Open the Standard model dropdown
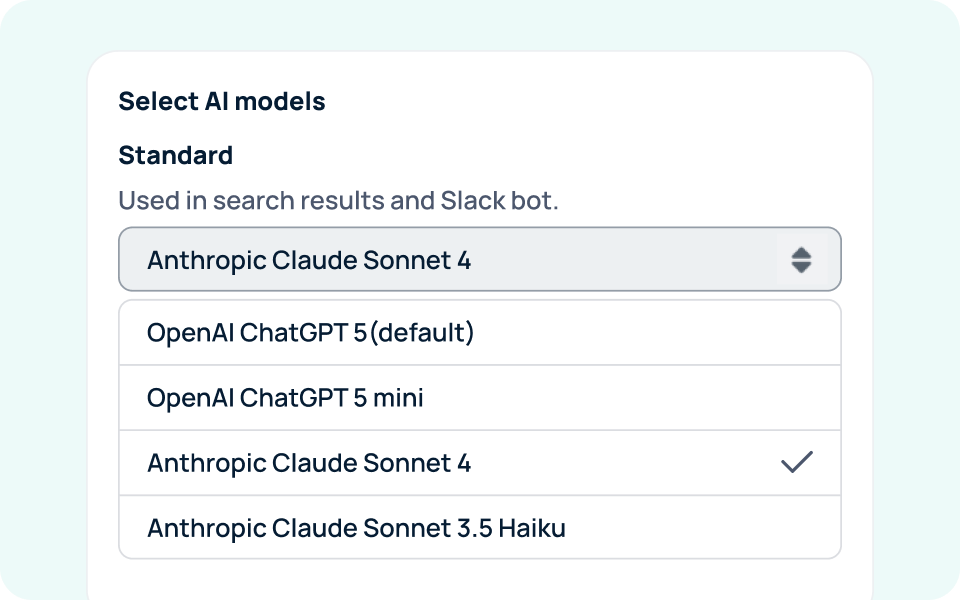The height and width of the screenshot is (600, 960). 480,260
